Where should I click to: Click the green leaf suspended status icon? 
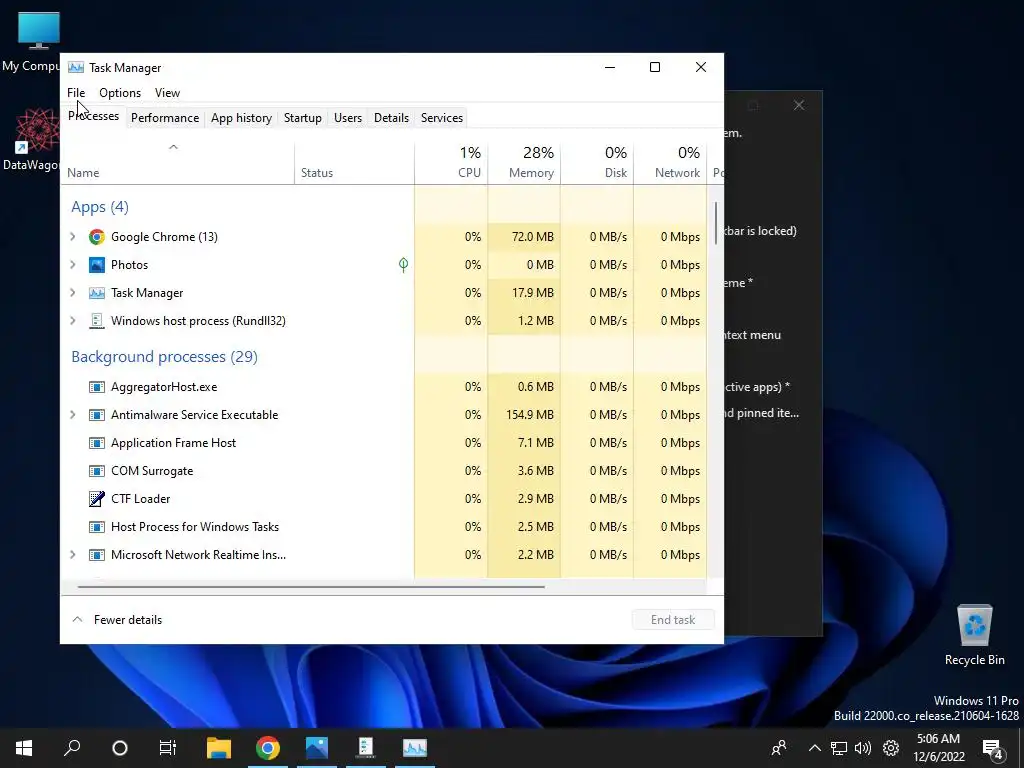[404, 264]
